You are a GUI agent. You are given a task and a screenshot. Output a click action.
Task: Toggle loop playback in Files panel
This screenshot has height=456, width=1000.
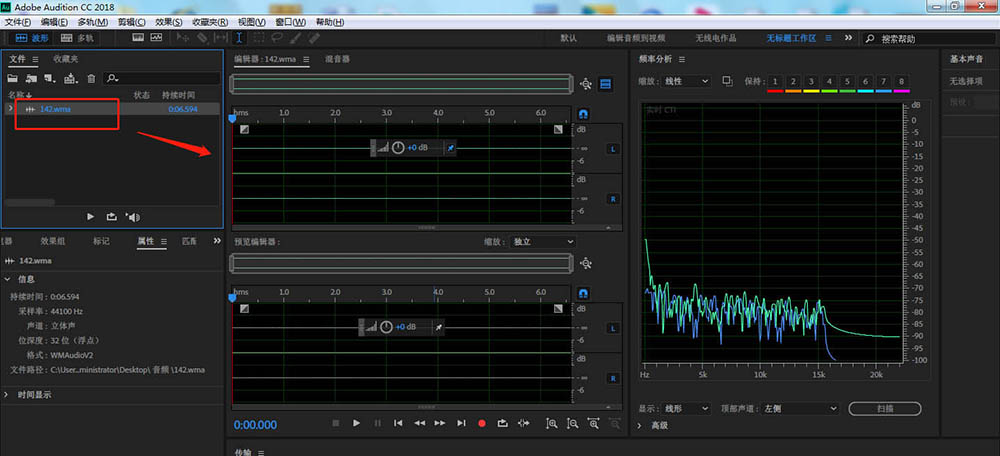112,217
